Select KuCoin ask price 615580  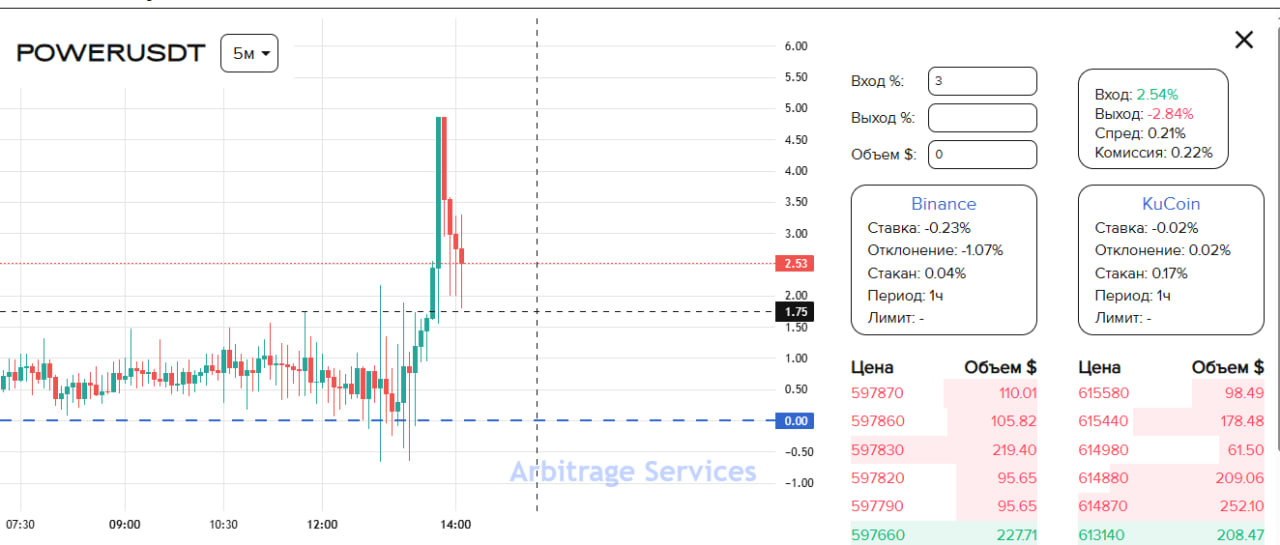(1104, 394)
